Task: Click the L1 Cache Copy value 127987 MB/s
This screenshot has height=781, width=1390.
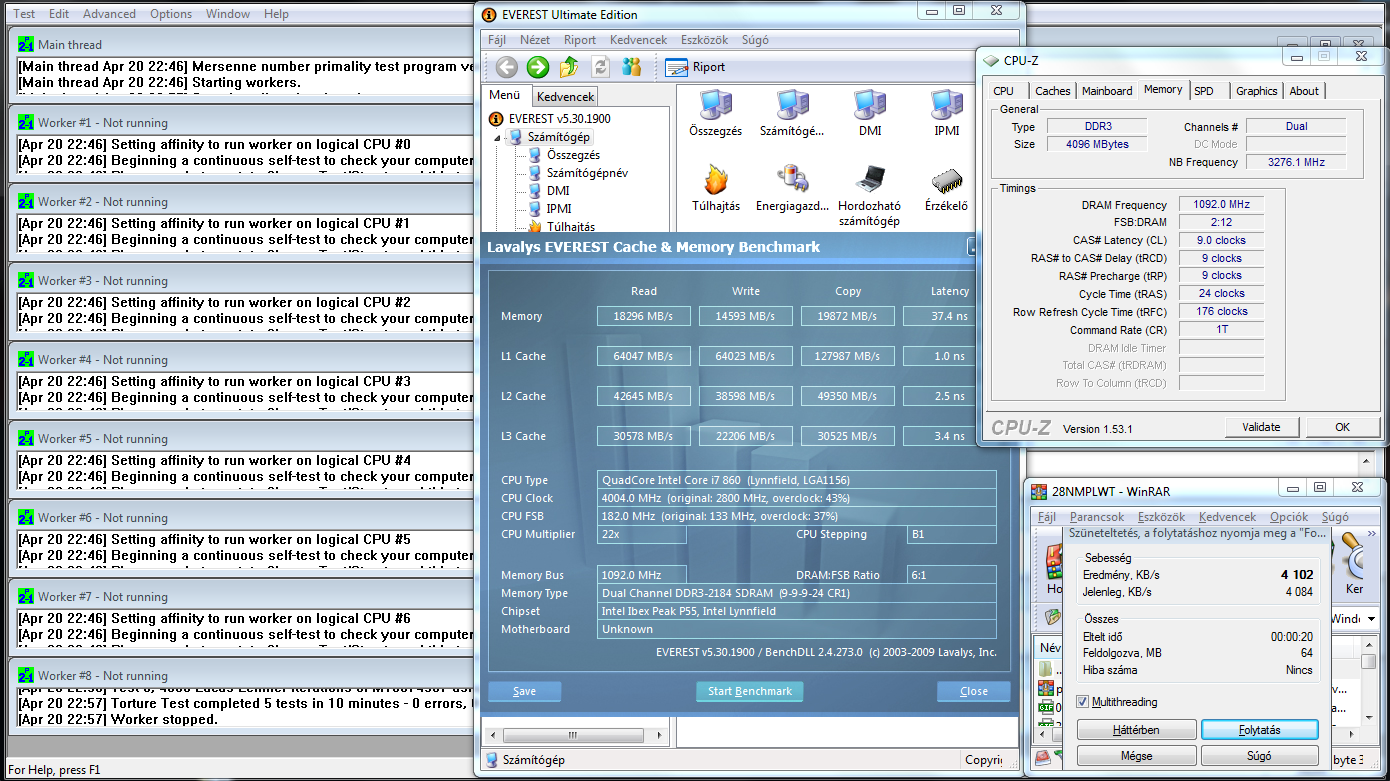Action: (x=848, y=356)
